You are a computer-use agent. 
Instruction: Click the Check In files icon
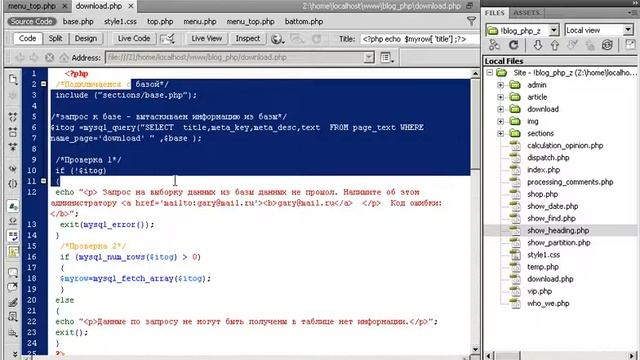(x=589, y=45)
